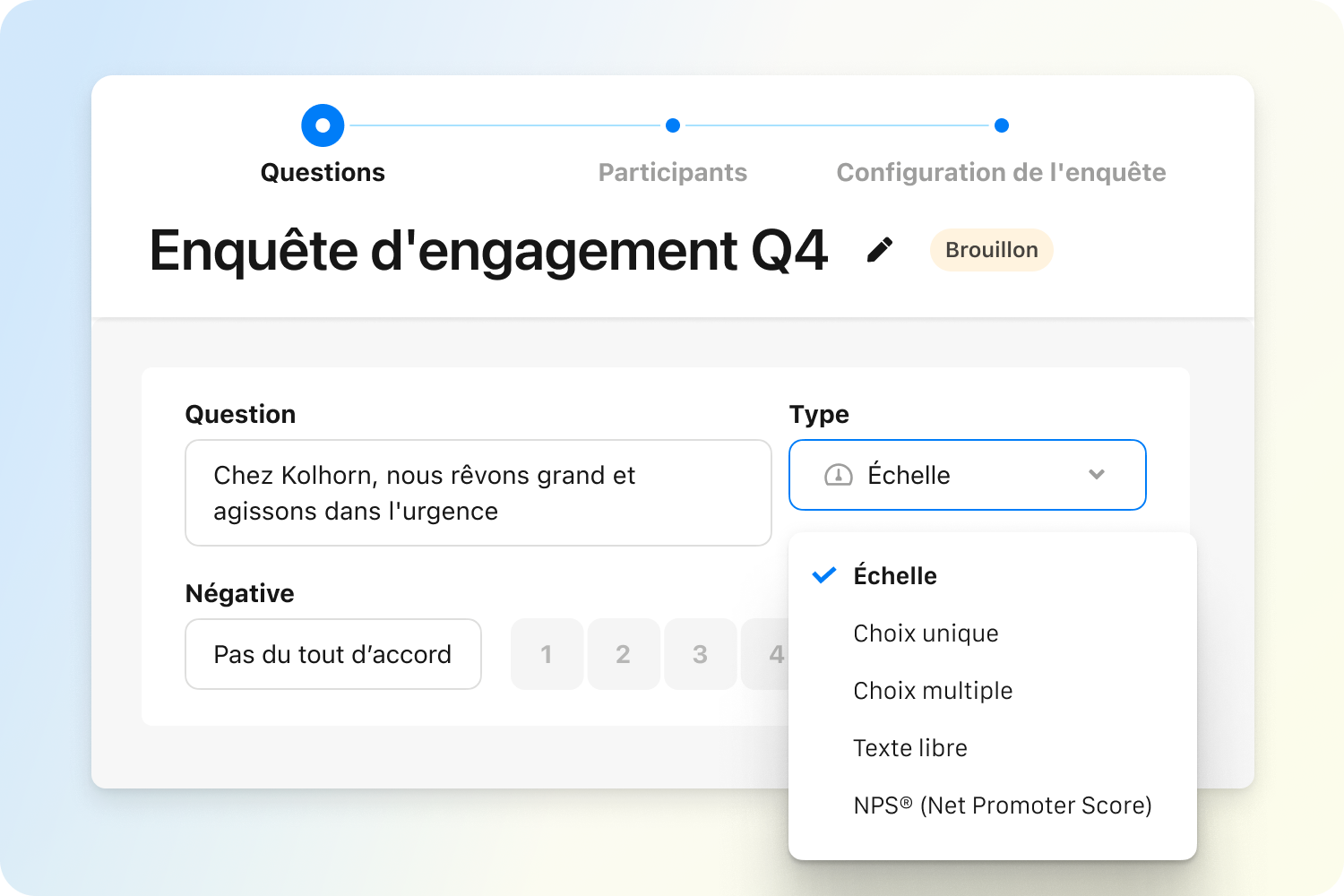
Task: Edit the Négative label field
Action: click(333, 654)
